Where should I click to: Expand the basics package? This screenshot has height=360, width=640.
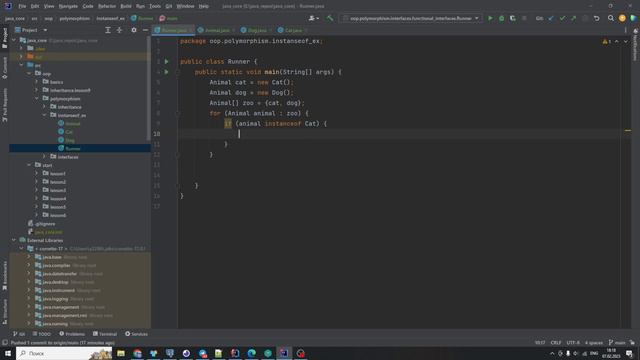(37, 82)
